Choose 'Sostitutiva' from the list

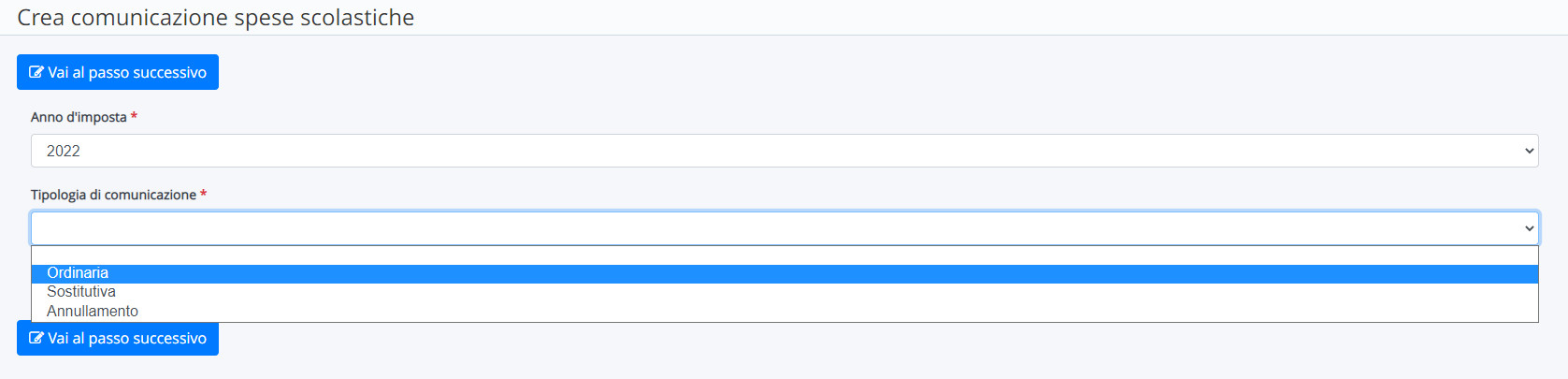pos(784,292)
